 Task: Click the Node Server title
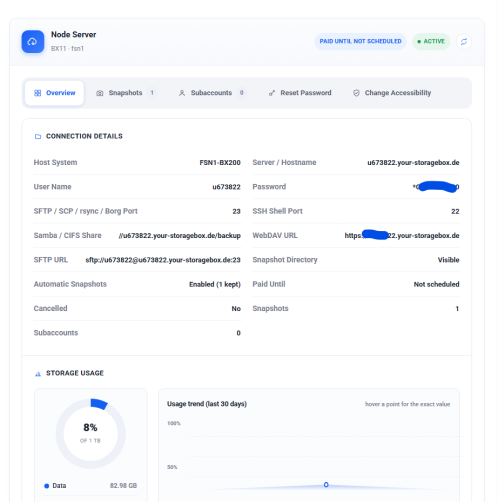point(73,35)
